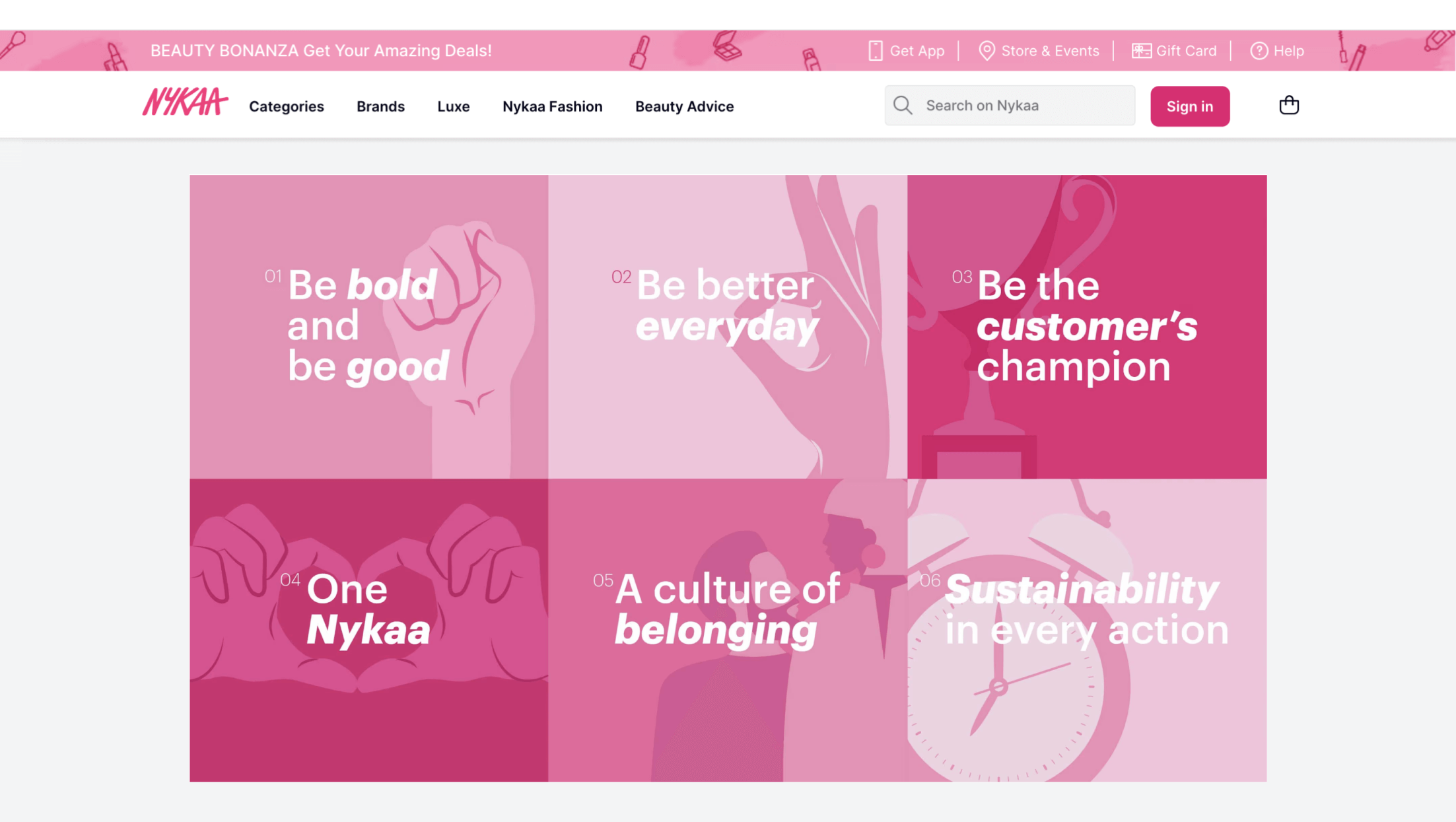Click the Nykaa logo
Image resolution: width=1456 pixels, height=822 pixels.
pyautogui.click(x=185, y=102)
